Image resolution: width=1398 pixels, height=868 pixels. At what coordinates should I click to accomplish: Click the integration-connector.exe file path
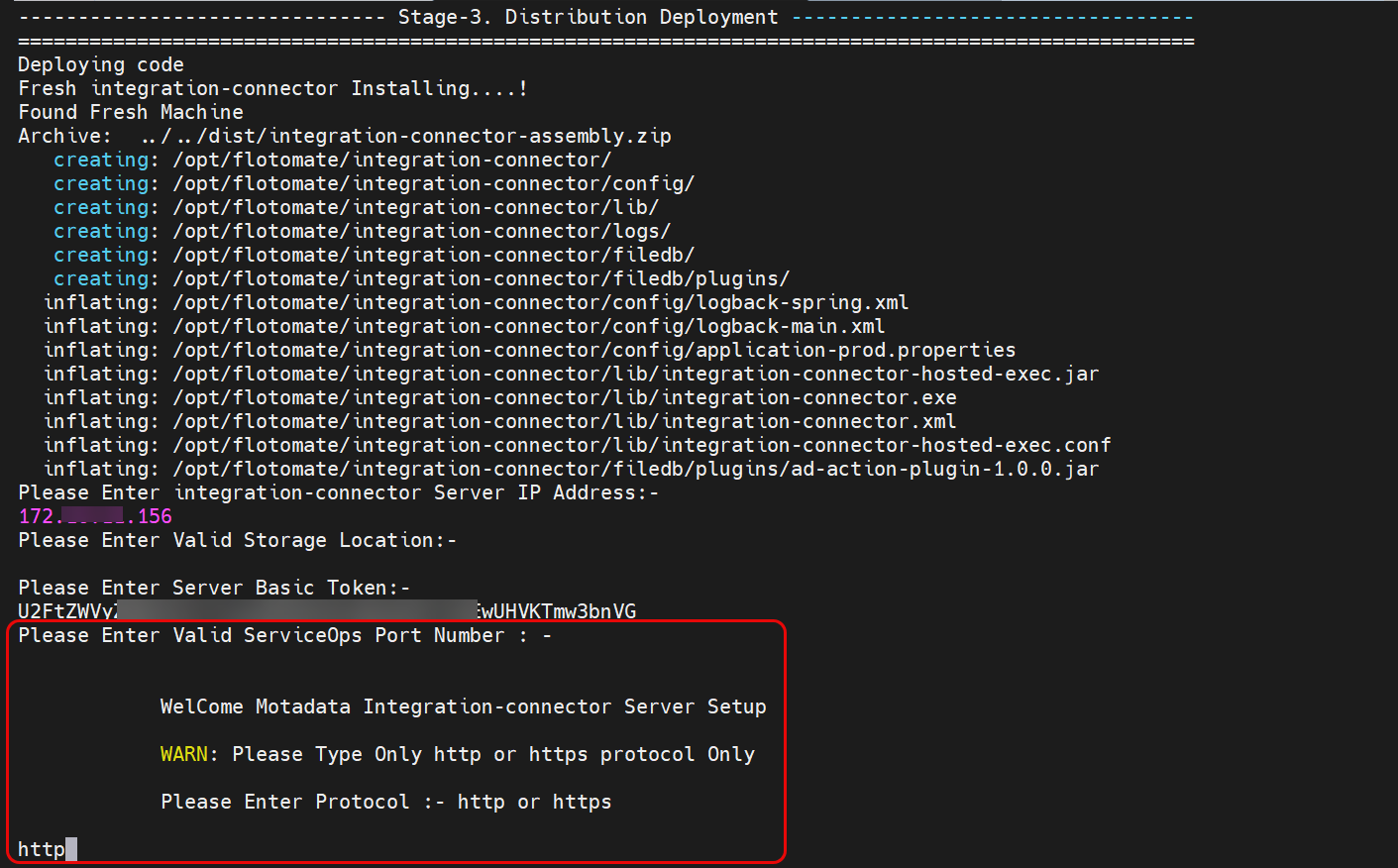pyautogui.click(x=564, y=397)
